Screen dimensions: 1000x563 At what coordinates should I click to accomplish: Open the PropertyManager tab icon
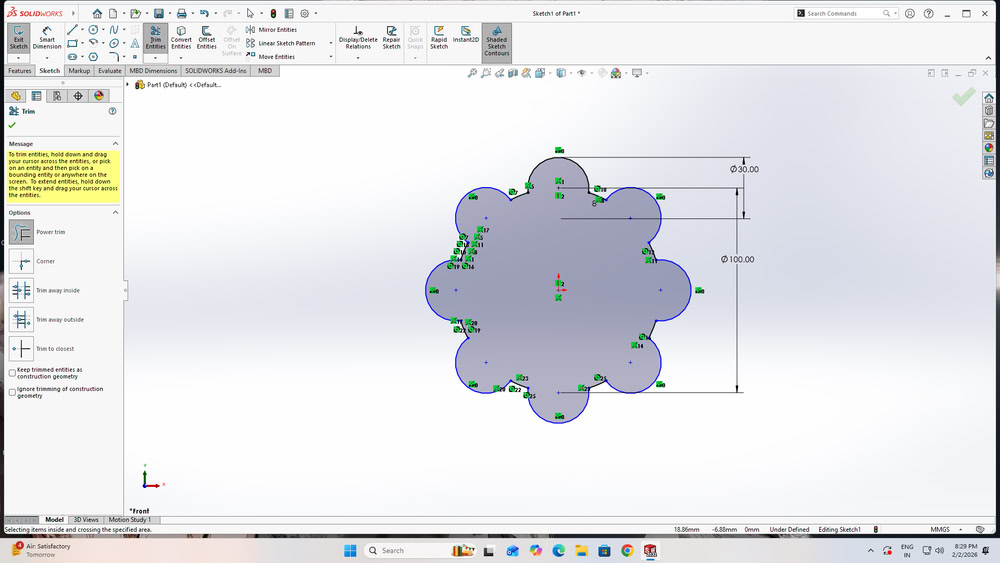click(36, 96)
